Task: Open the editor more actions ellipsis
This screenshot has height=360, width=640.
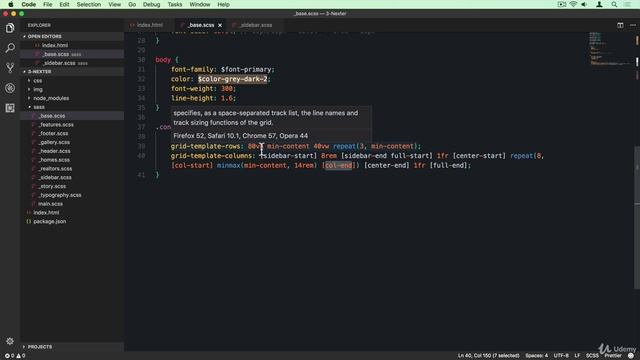Action: 633,25
